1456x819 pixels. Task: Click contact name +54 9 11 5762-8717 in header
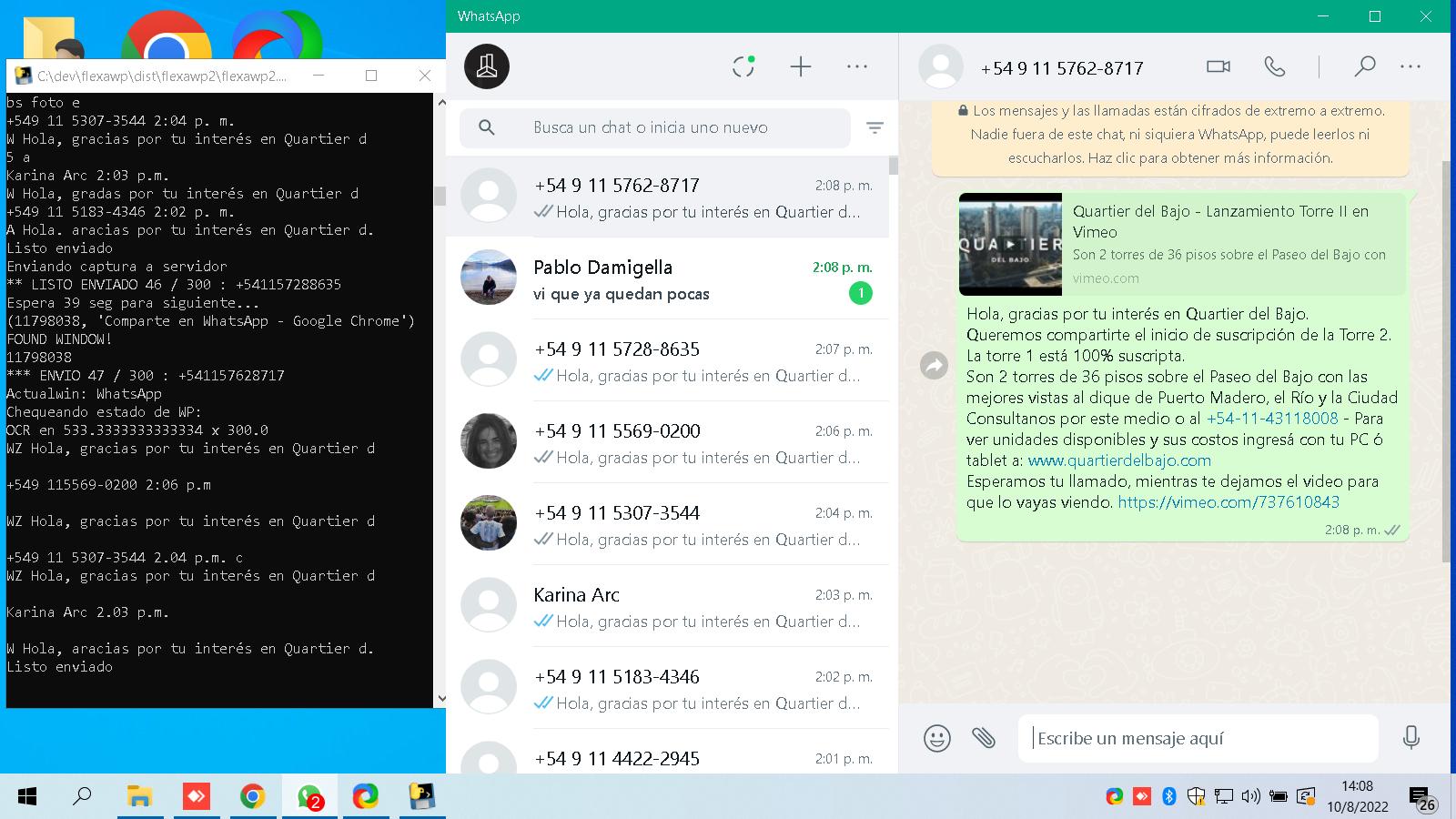(x=1062, y=68)
